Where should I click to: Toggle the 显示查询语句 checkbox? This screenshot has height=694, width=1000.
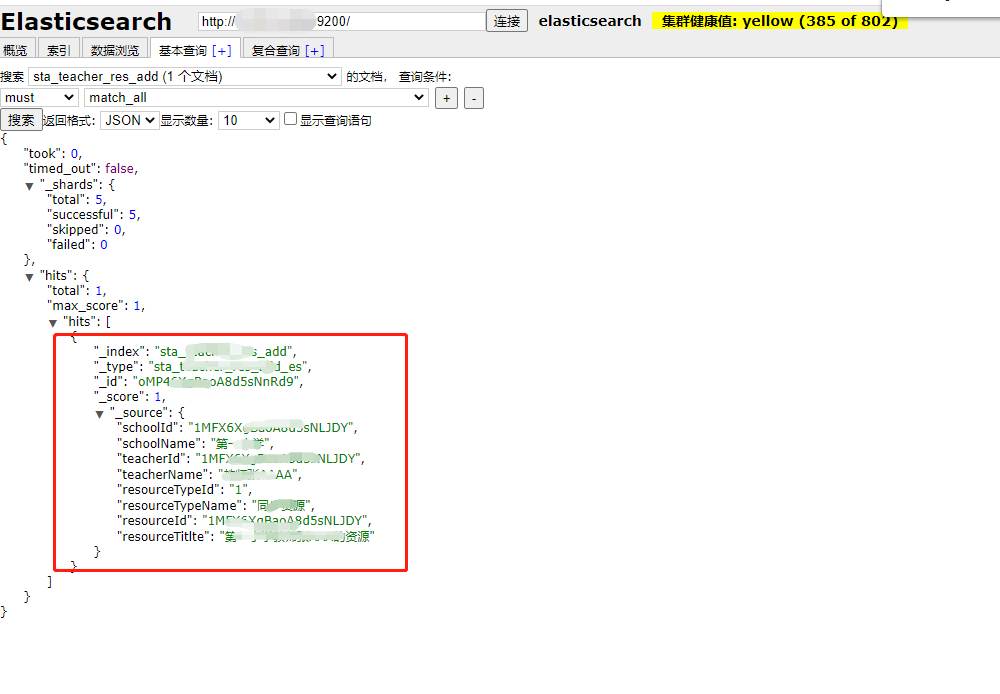[x=290, y=119]
